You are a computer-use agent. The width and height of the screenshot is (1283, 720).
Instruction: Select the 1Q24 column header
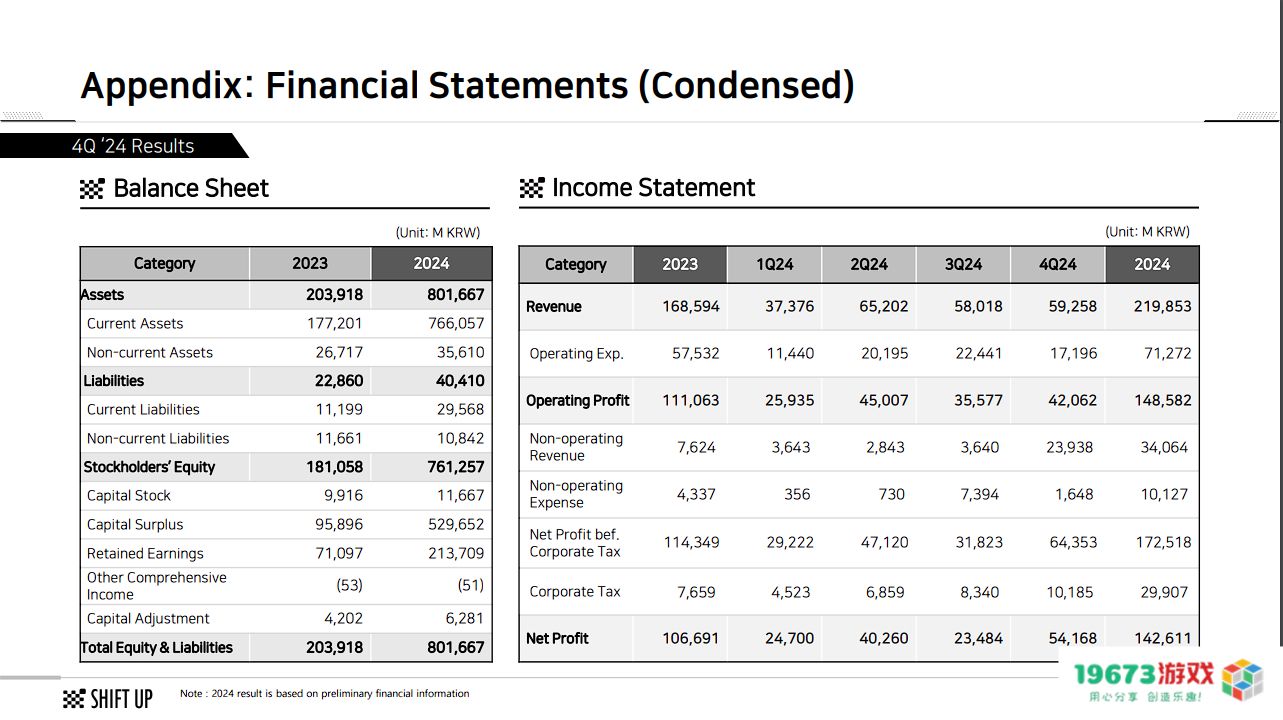coord(774,264)
